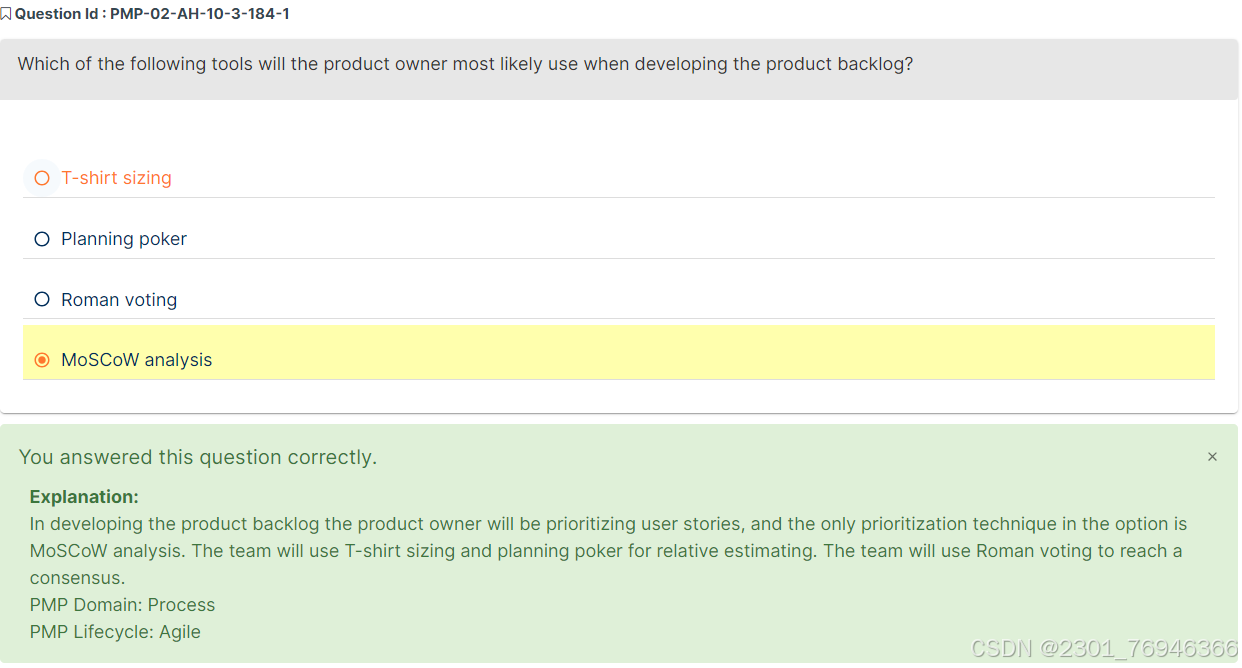
Task: Select the T-shirt sizing radio button
Action: [42, 178]
